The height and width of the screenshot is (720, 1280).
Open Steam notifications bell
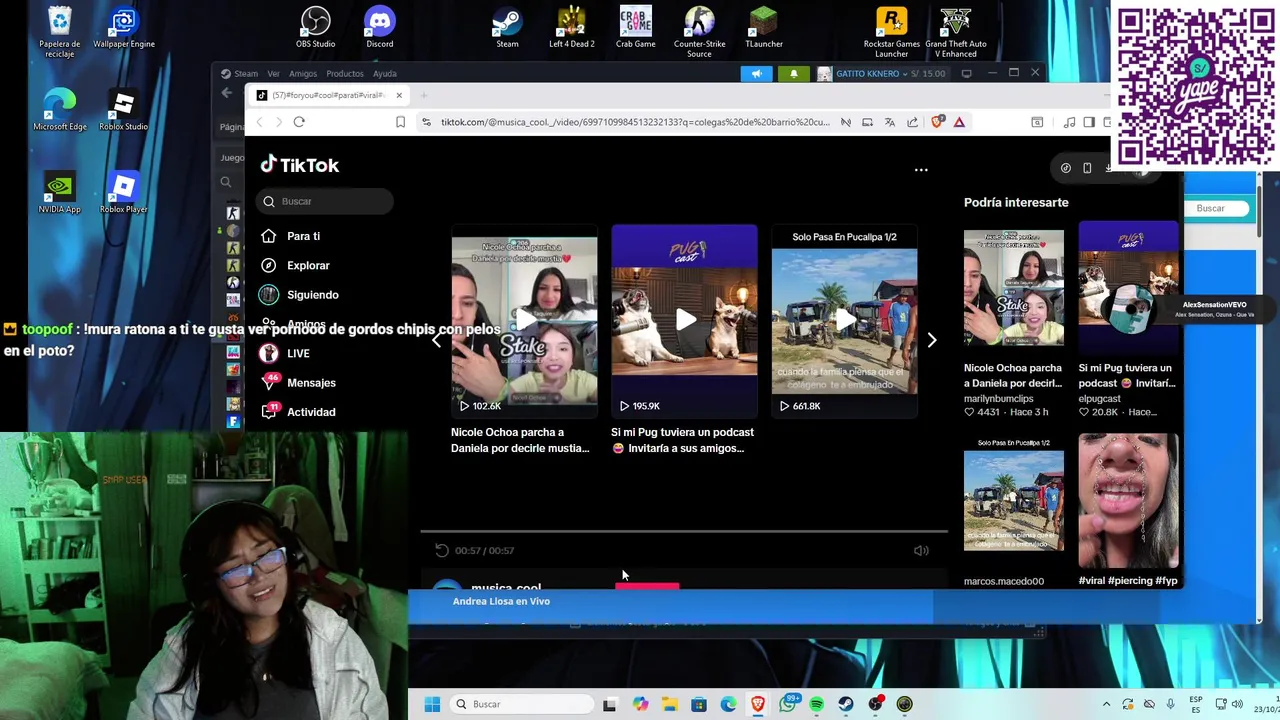pyautogui.click(x=794, y=73)
